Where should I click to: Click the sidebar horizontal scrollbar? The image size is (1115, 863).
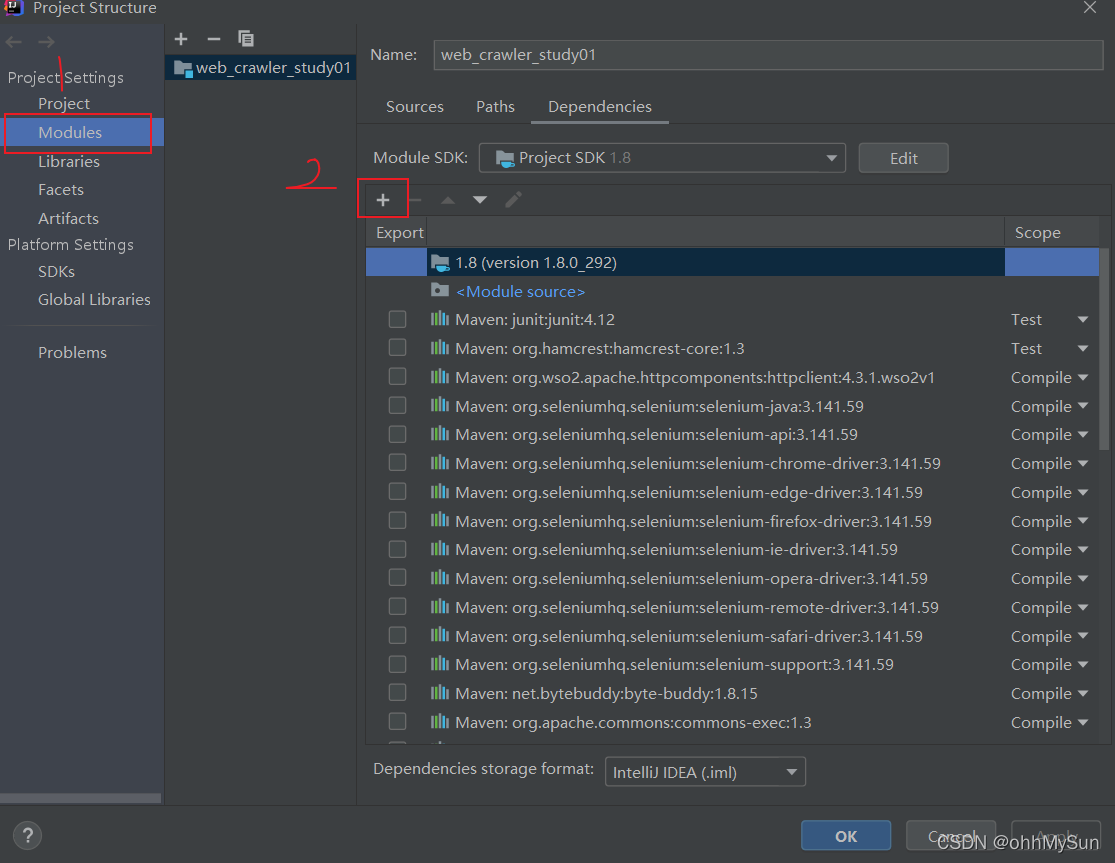click(80, 798)
